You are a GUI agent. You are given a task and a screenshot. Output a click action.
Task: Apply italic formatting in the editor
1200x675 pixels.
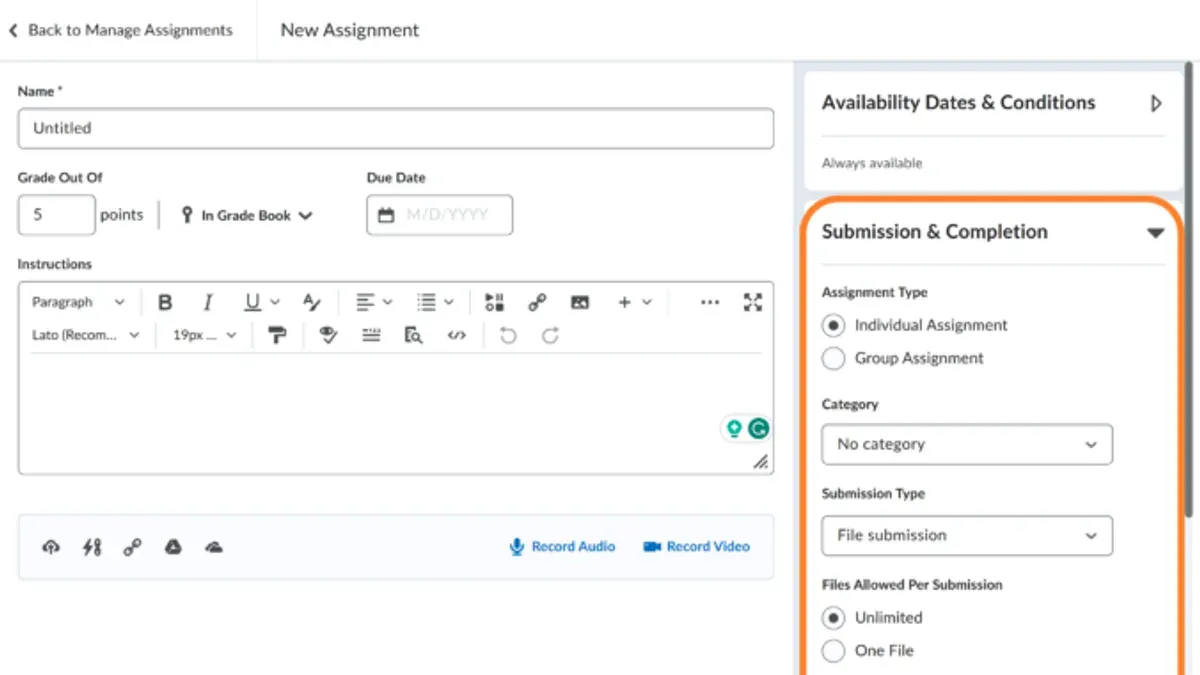tap(208, 302)
